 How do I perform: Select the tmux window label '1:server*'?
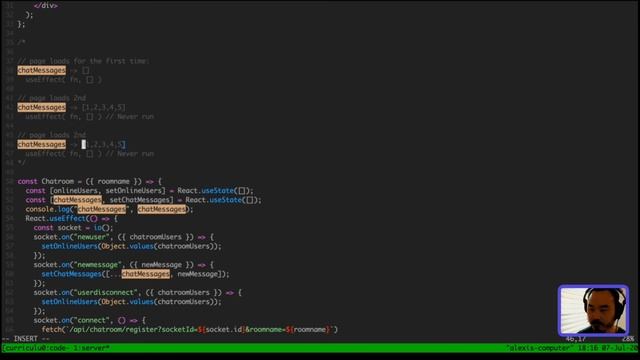(x=91, y=348)
